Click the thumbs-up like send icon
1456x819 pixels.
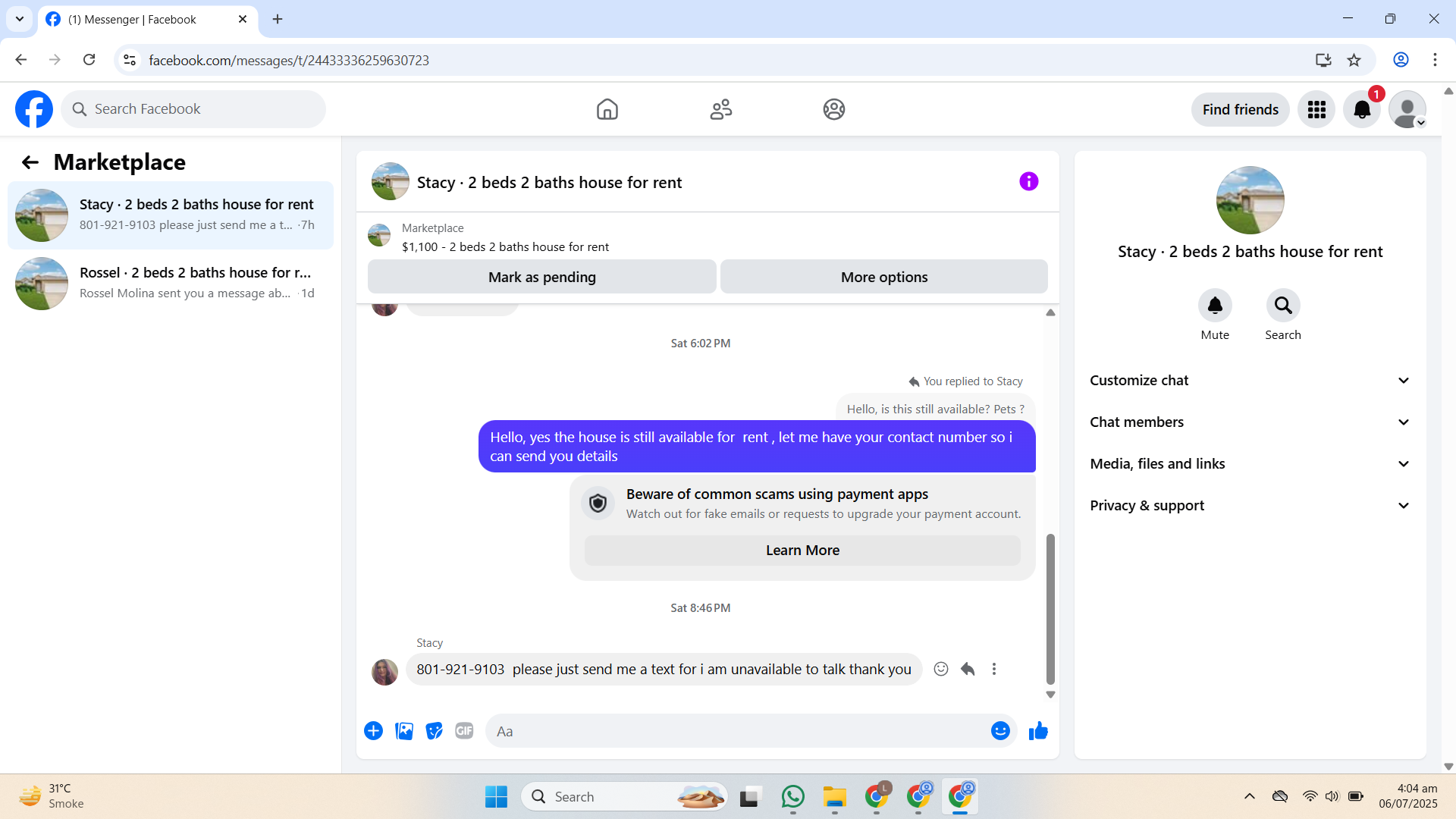coord(1038,731)
